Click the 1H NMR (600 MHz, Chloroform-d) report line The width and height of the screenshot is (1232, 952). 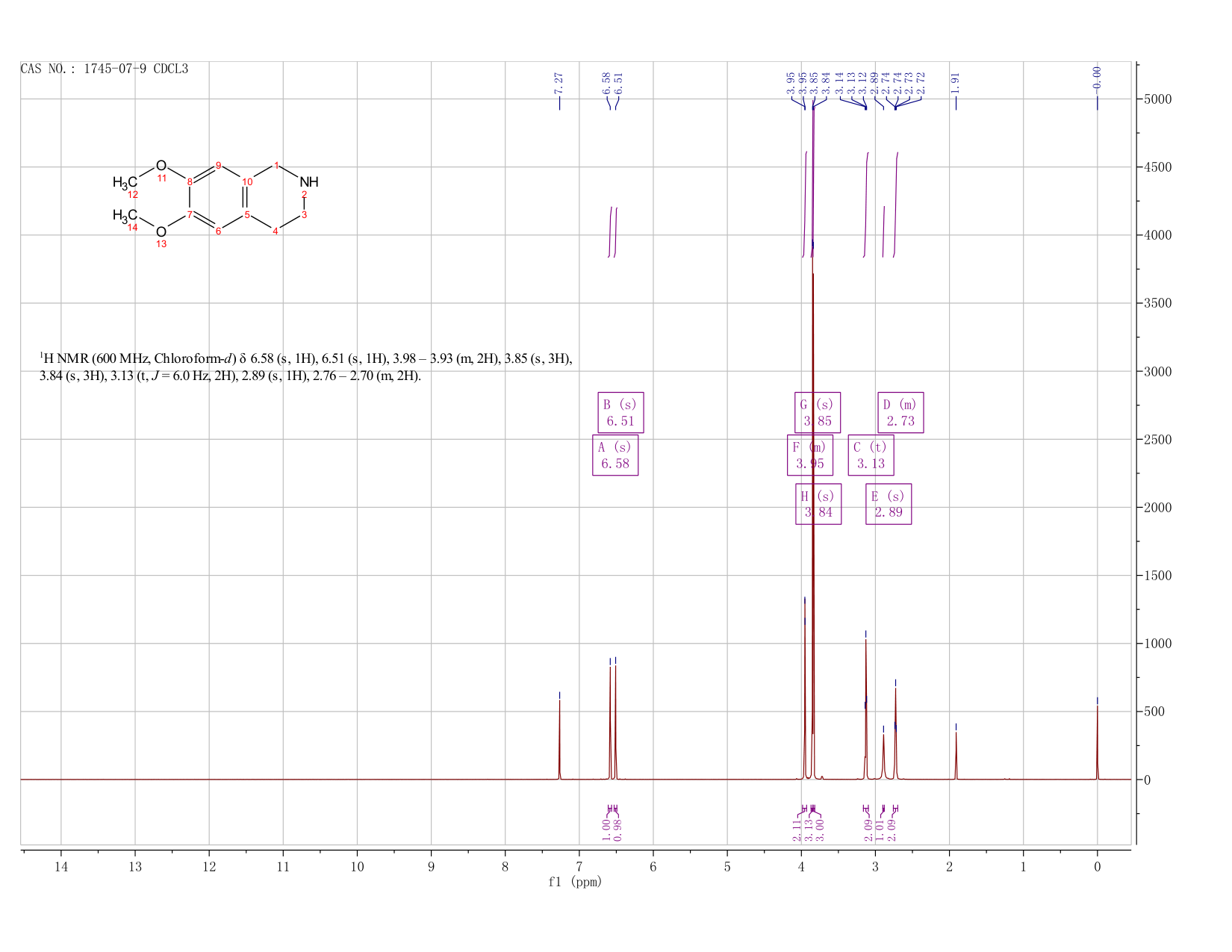click(306, 359)
